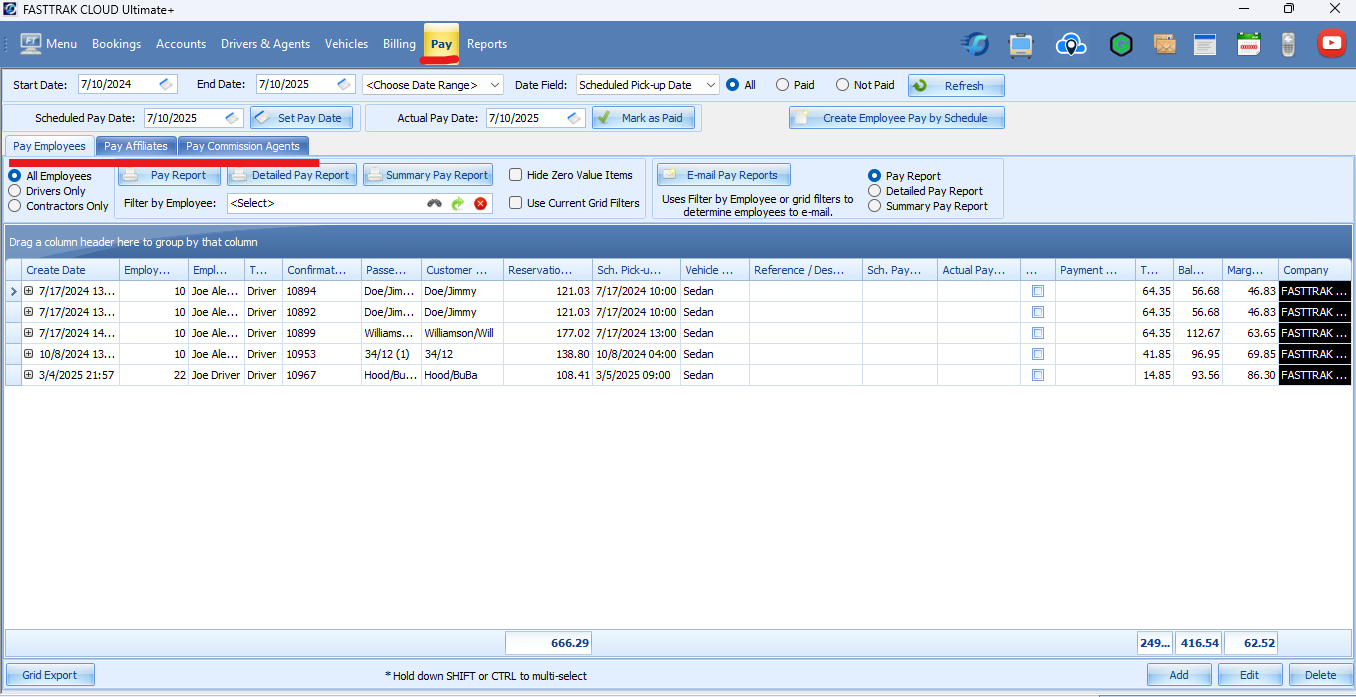The image size is (1356, 697).
Task: Open the Drivers & Agents menu
Action: click(x=265, y=44)
